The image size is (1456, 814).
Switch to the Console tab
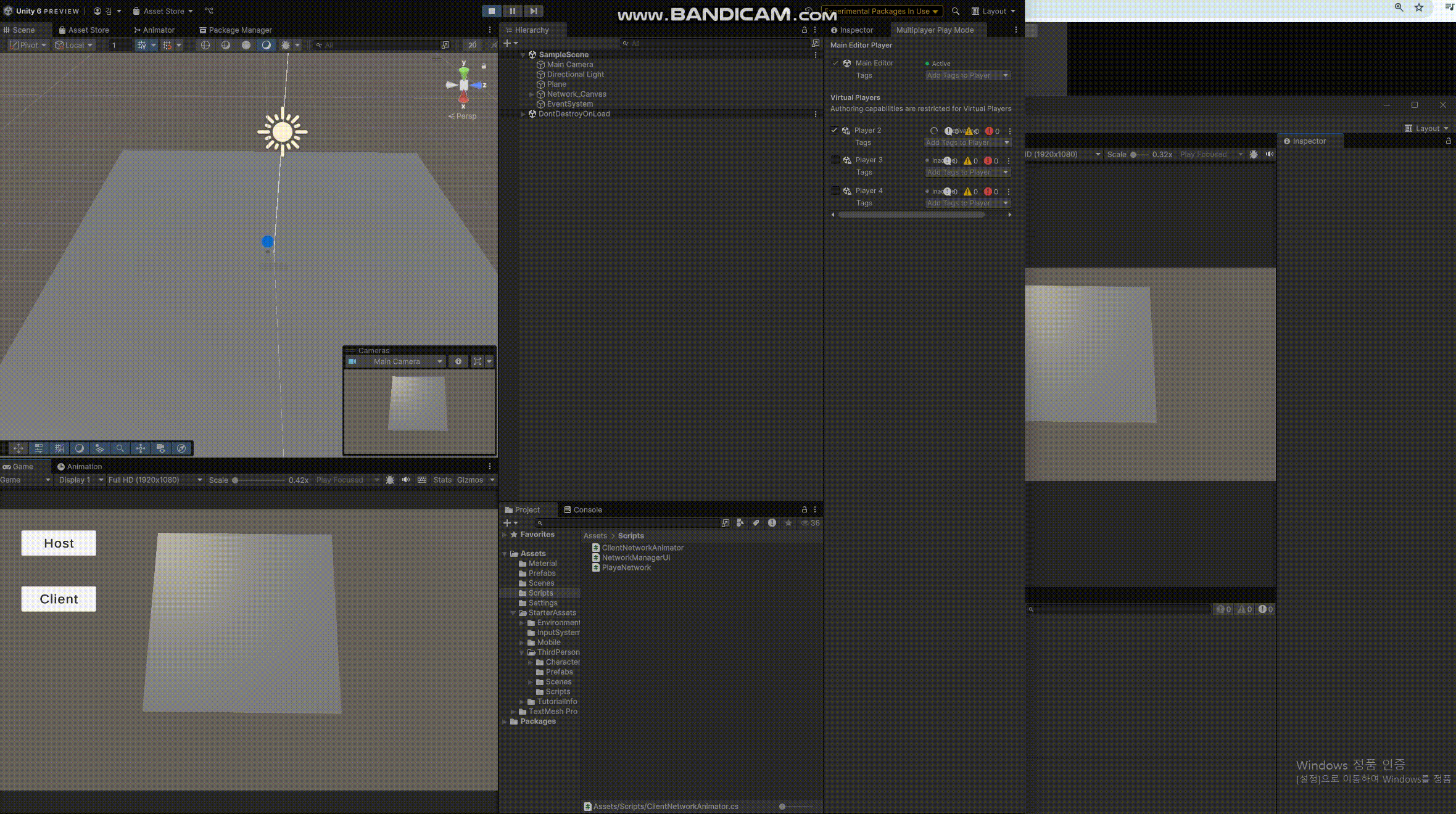(582, 509)
